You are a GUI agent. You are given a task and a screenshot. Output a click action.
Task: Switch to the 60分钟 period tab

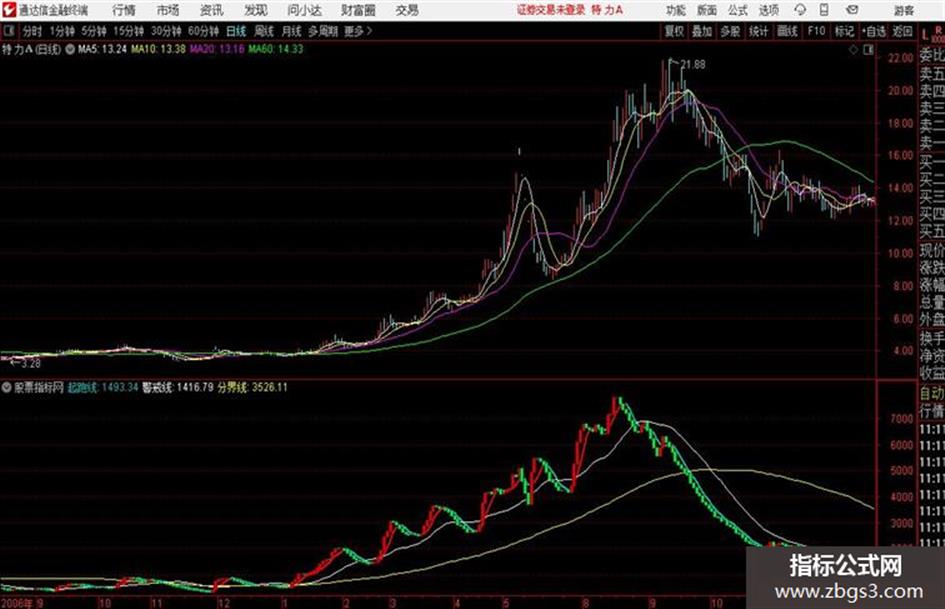pos(203,31)
